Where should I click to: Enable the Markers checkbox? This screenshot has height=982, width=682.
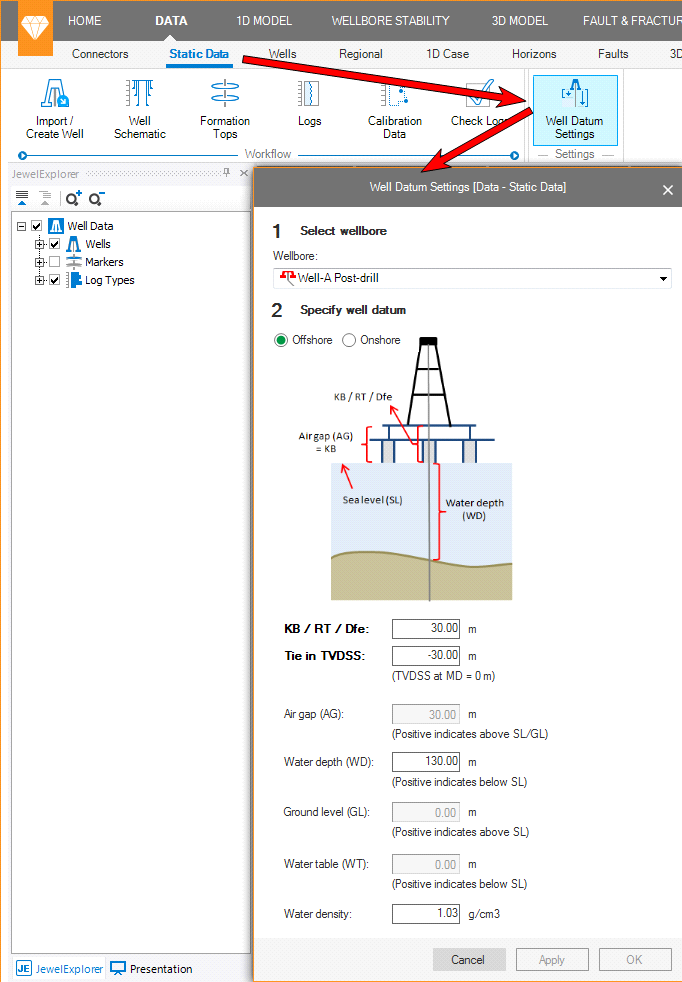pyautogui.click(x=55, y=262)
